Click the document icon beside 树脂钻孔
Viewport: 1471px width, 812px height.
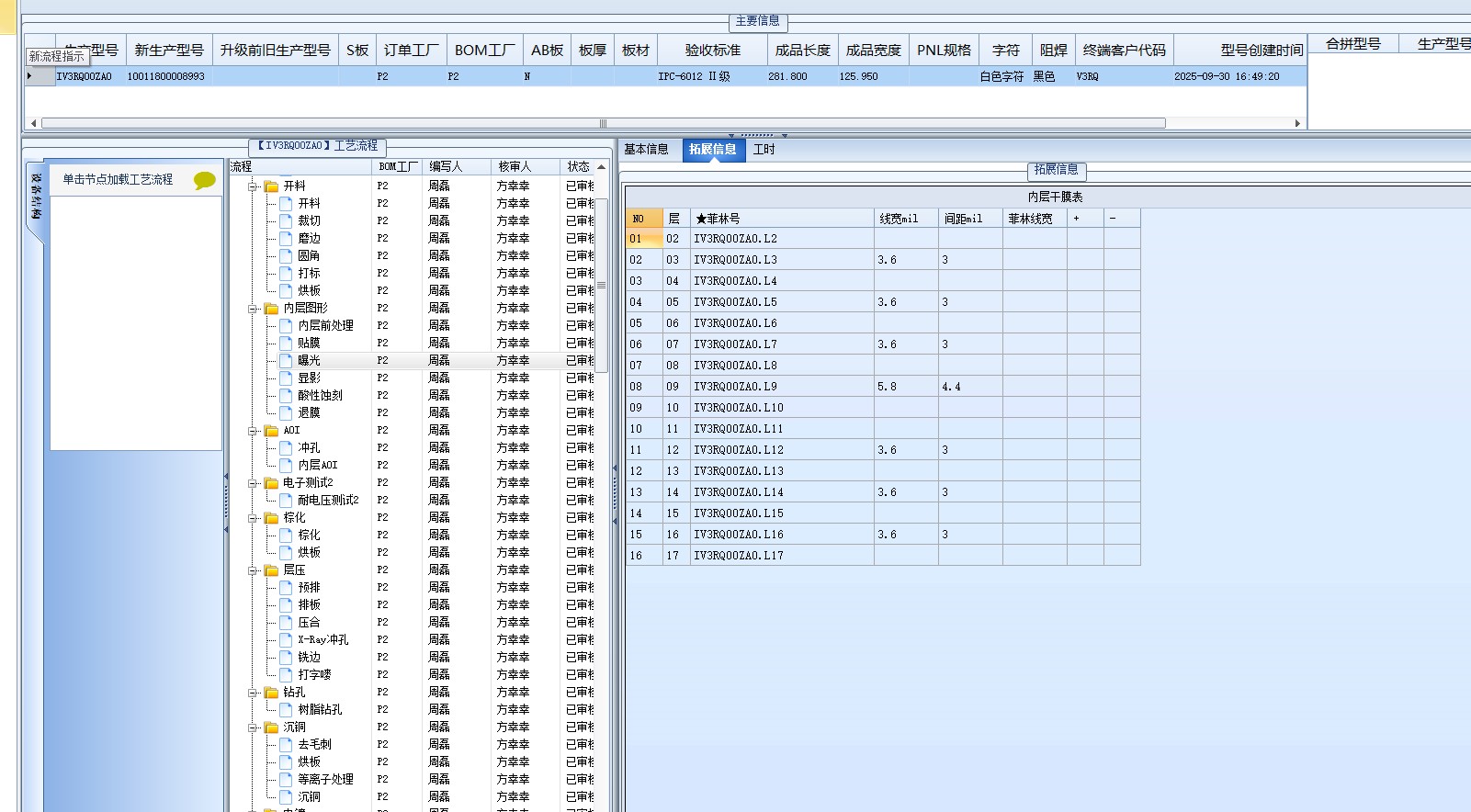(x=286, y=709)
